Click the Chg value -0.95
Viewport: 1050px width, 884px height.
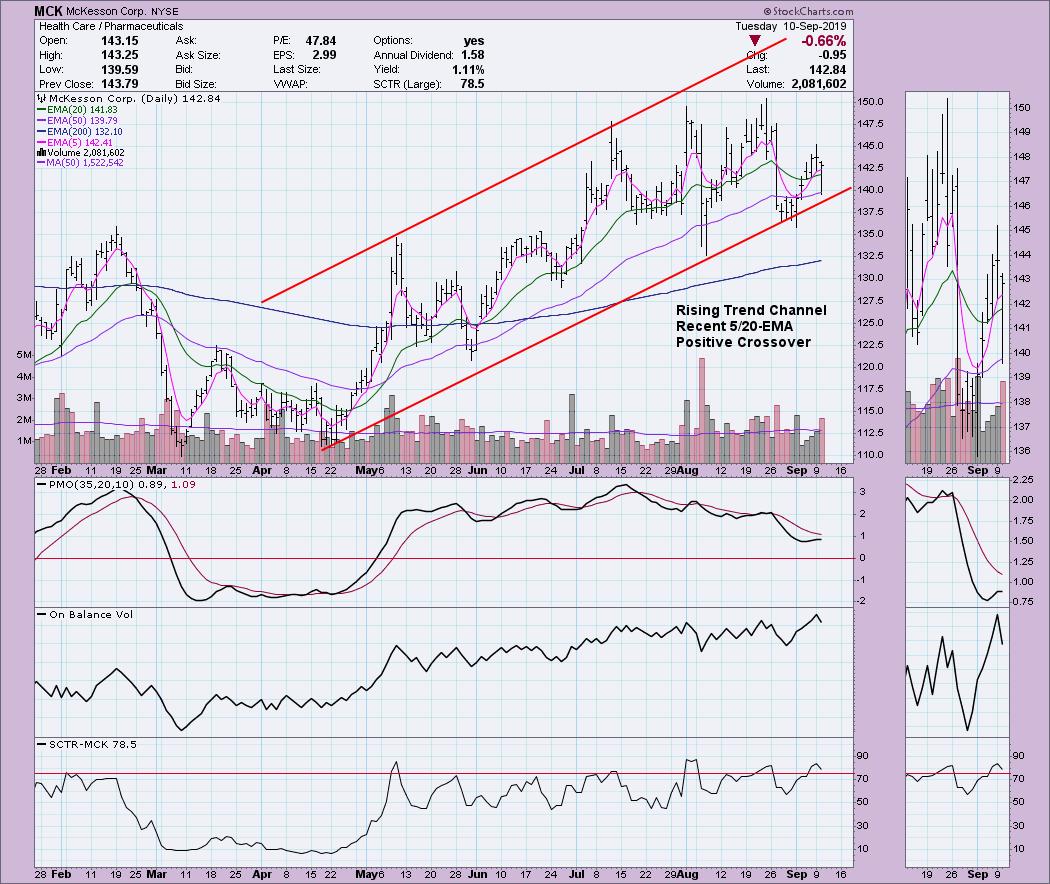pos(832,55)
